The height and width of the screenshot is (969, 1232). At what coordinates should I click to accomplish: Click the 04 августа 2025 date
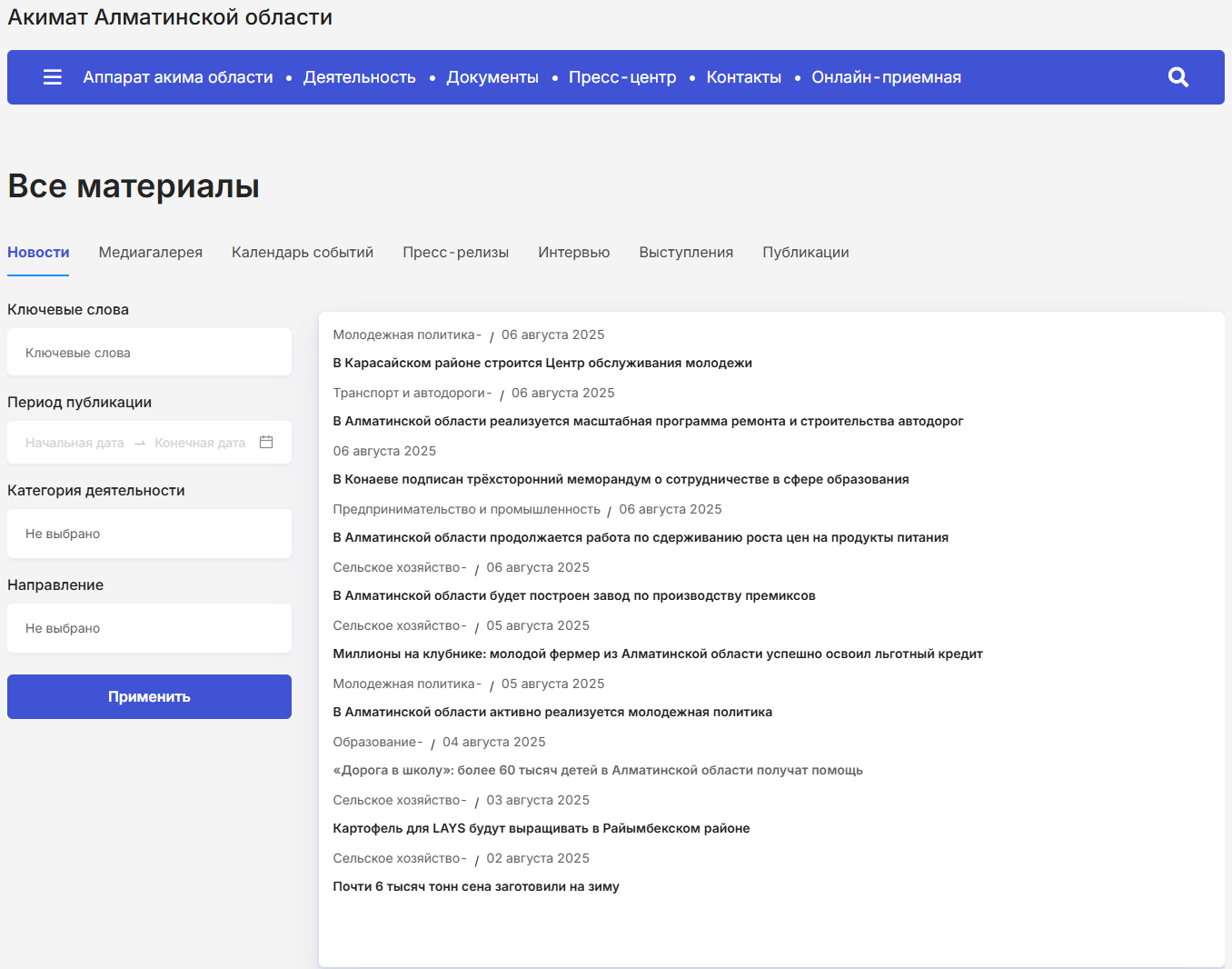(494, 742)
